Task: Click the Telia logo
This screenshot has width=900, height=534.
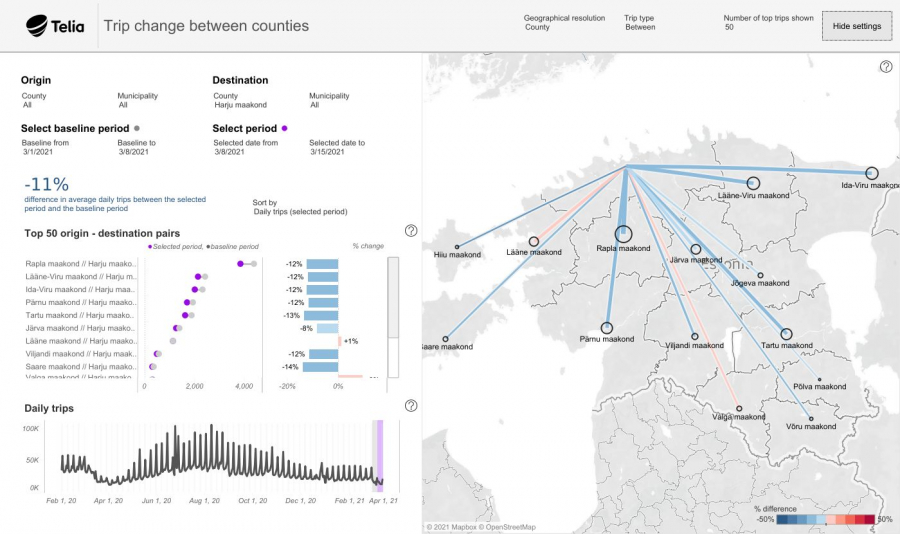Action: pyautogui.click(x=55, y=26)
